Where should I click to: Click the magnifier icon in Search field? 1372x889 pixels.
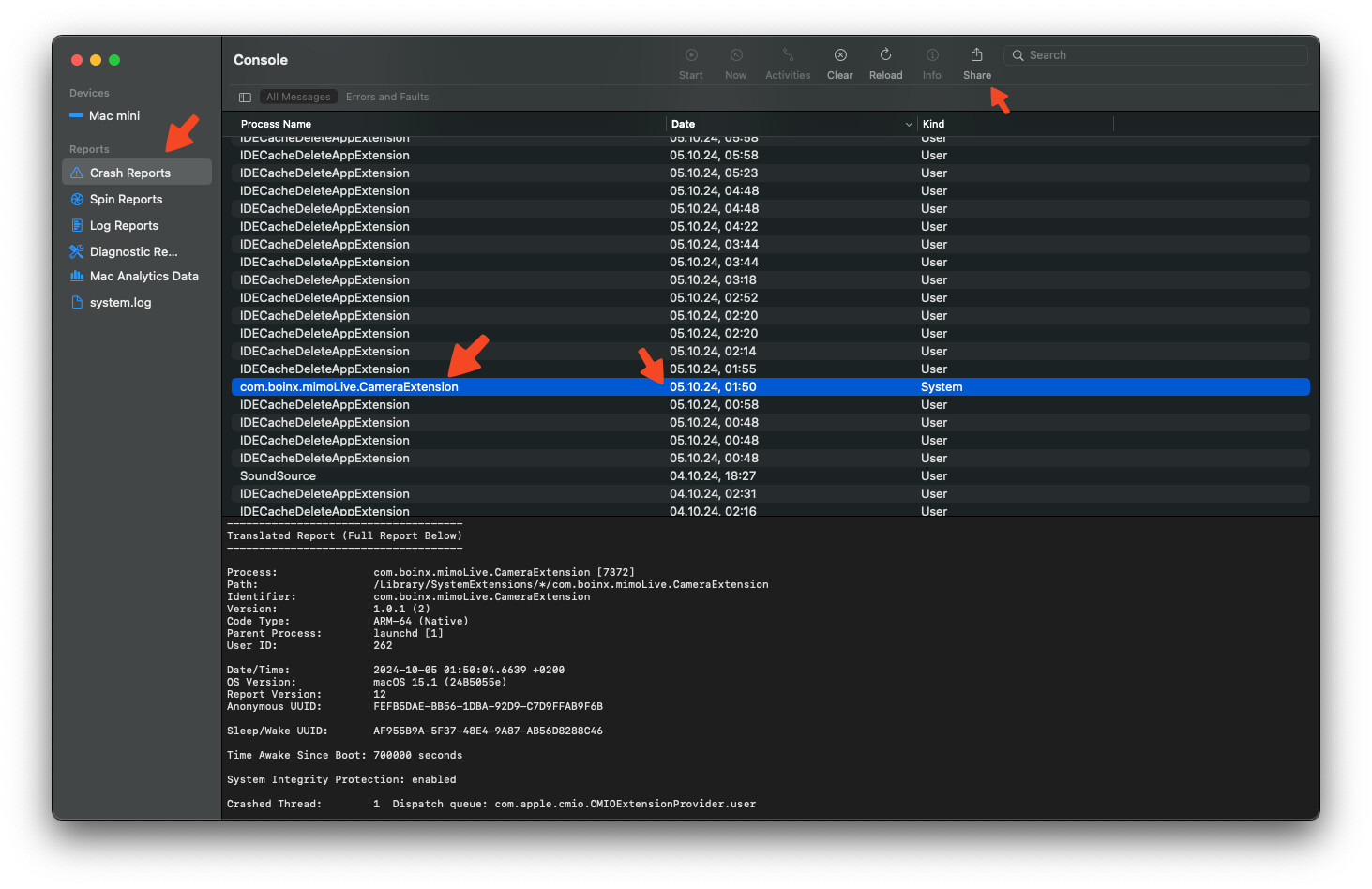[x=1018, y=55]
